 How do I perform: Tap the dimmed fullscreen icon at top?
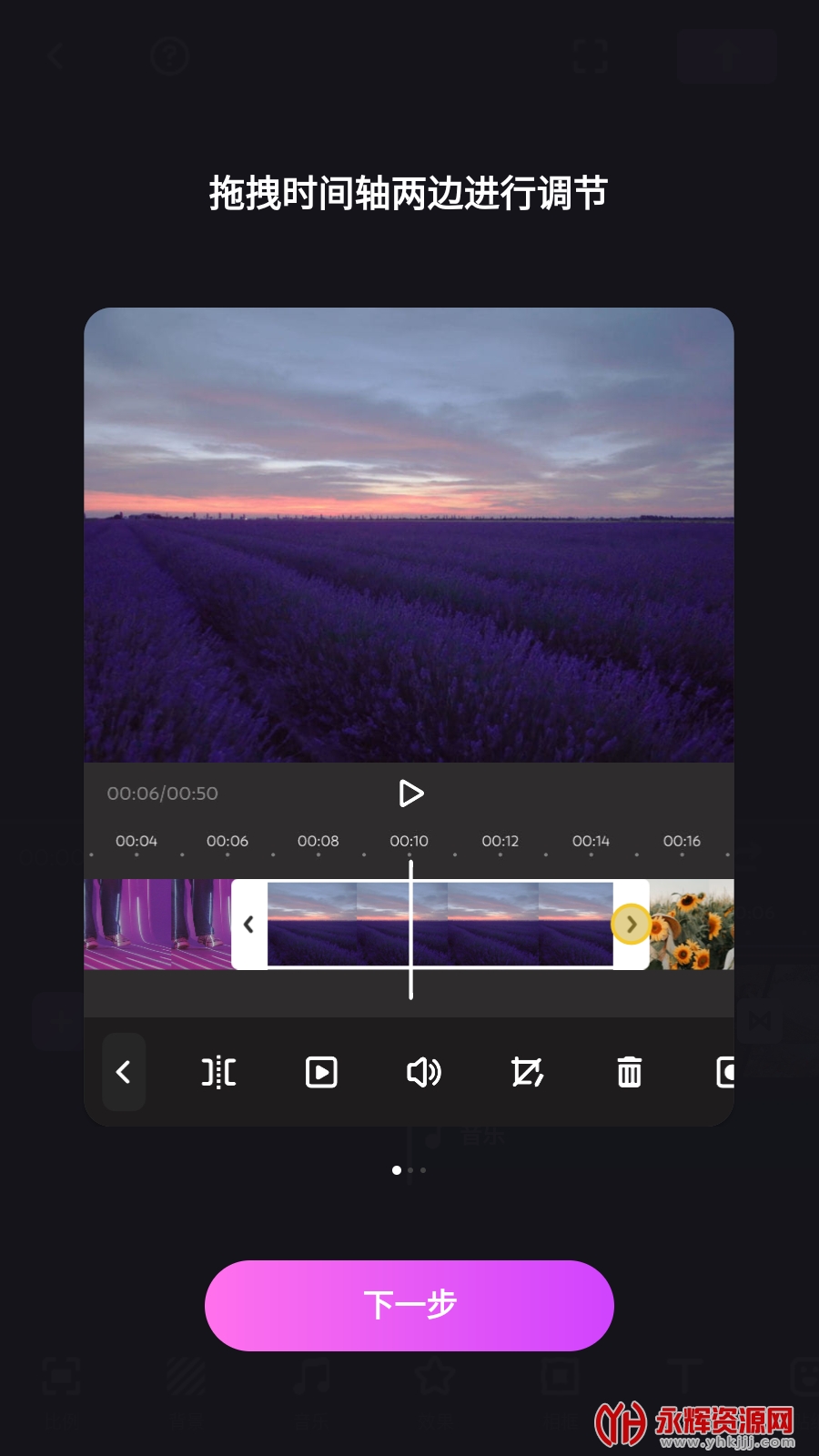point(590,56)
